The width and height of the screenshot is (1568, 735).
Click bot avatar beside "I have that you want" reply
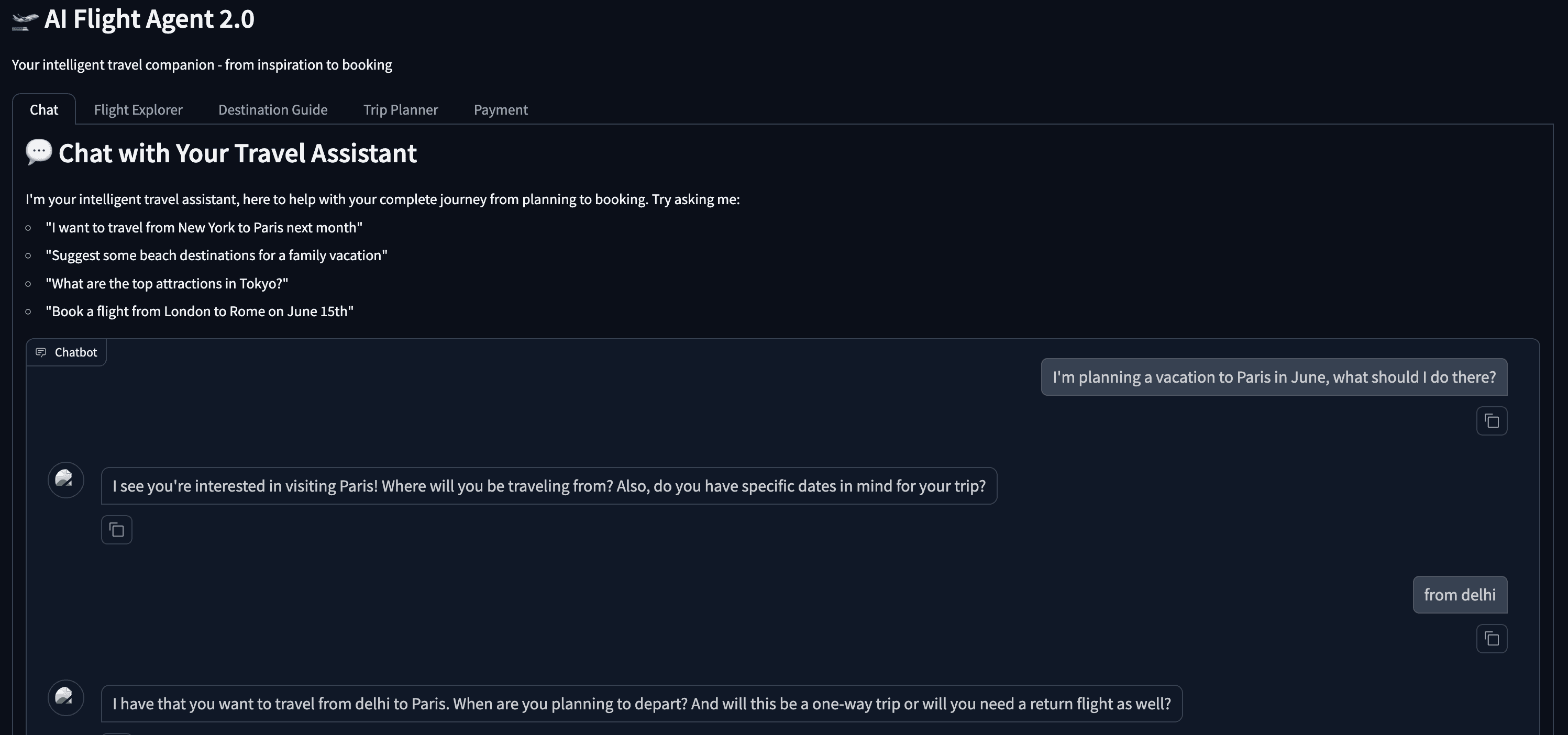[x=66, y=697]
